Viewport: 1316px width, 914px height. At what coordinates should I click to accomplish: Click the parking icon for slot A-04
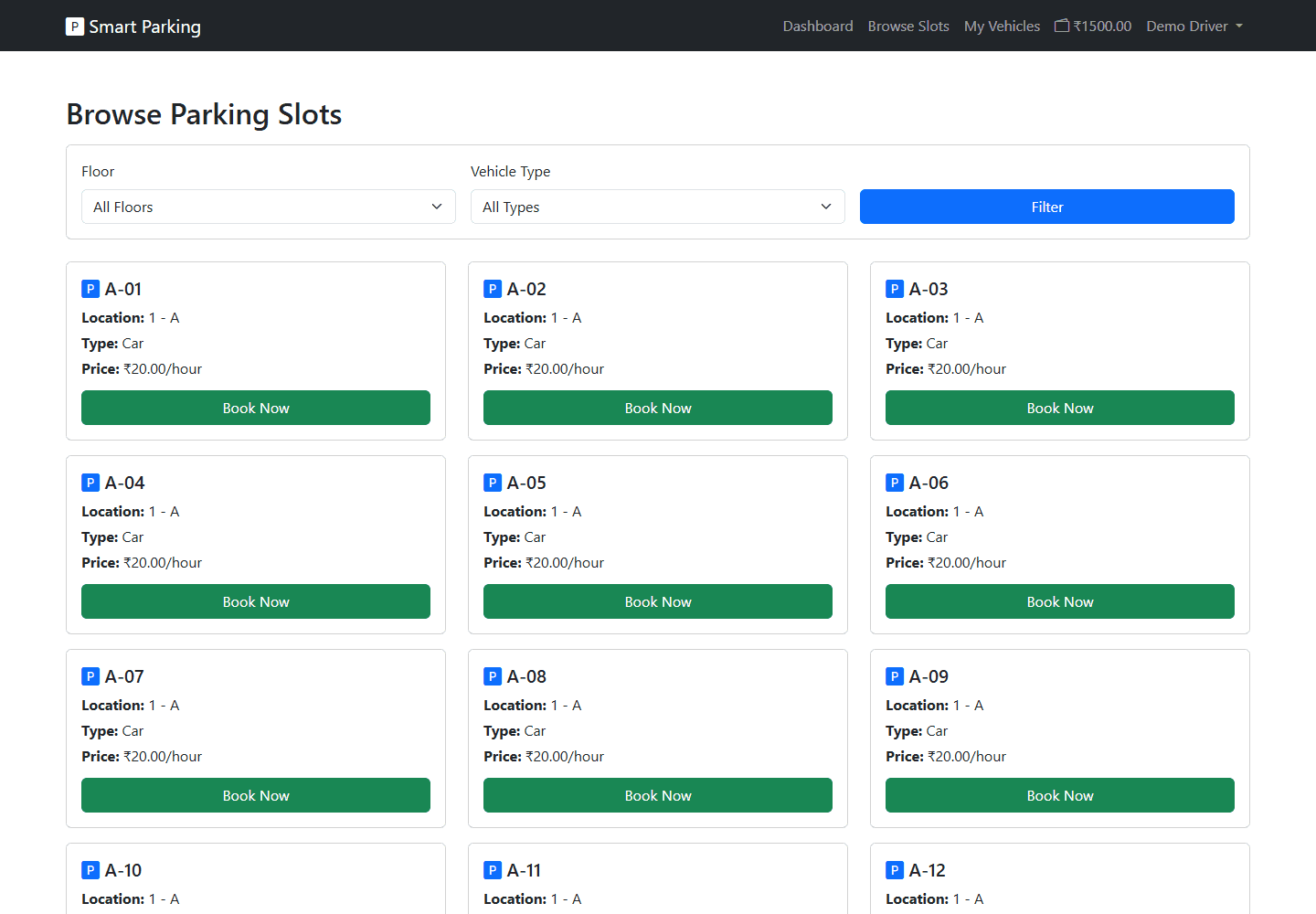point(90,483)
